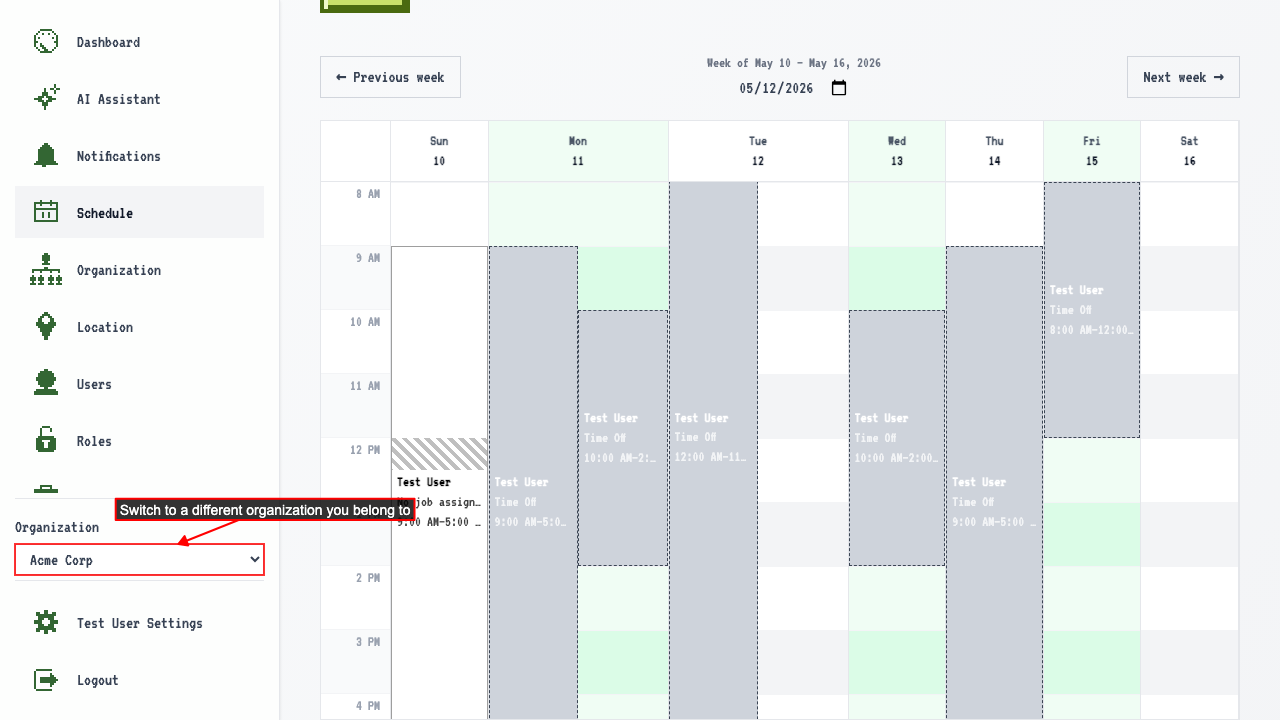Open the Users person icon
Screen dimensions: 1280x720
pos(46,384)
